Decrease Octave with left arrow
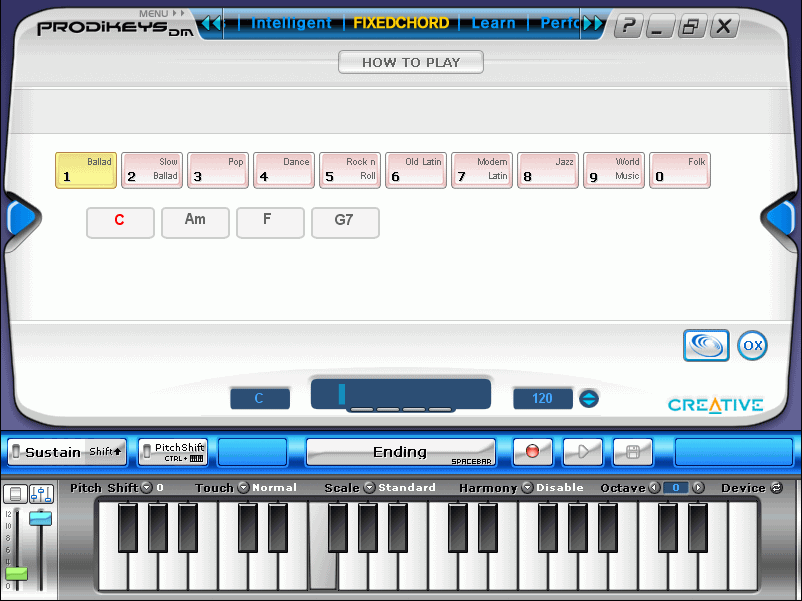Screen dimensions: 802x601 [x=654, y=487]
